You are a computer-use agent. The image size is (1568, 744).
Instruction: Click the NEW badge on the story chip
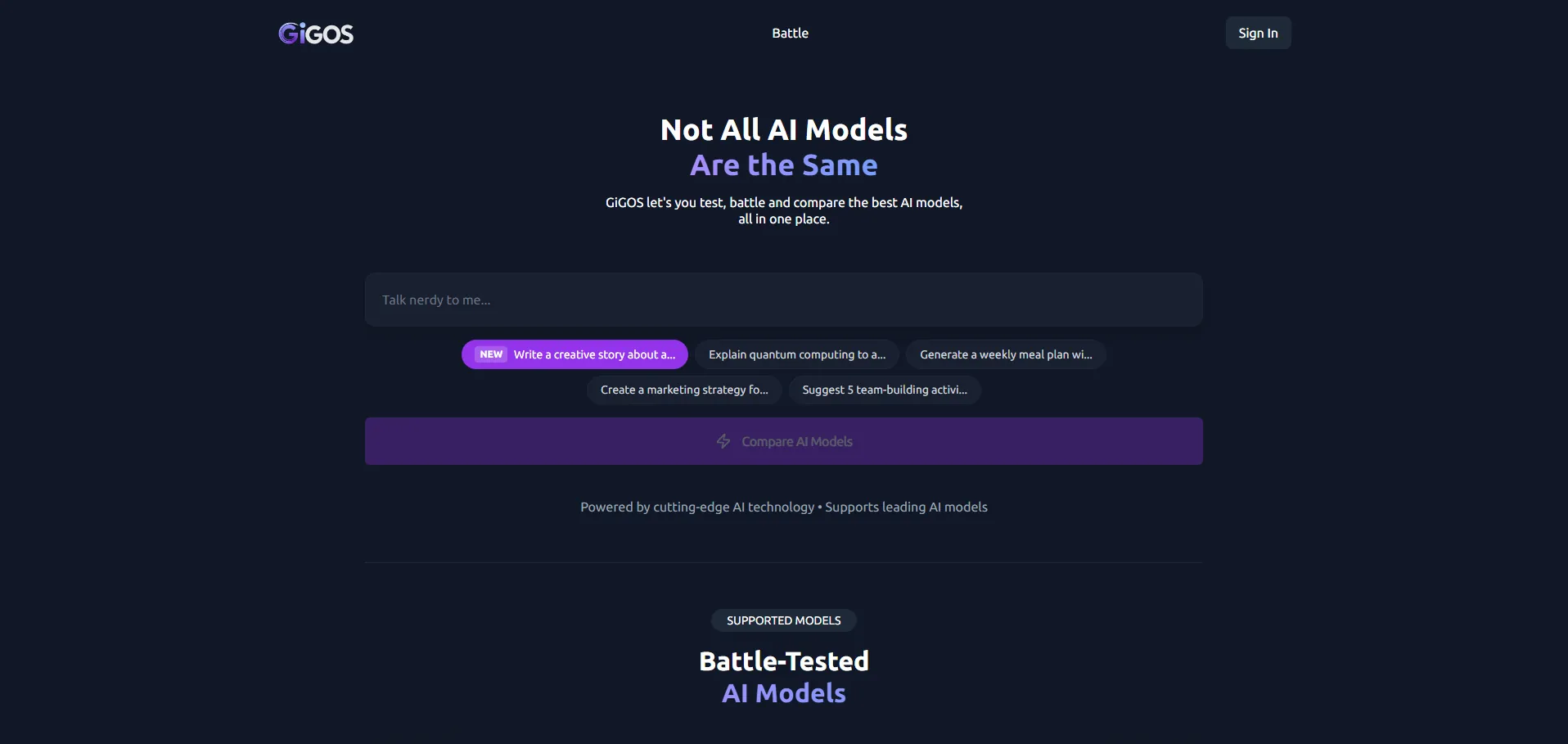coord(491,354)
